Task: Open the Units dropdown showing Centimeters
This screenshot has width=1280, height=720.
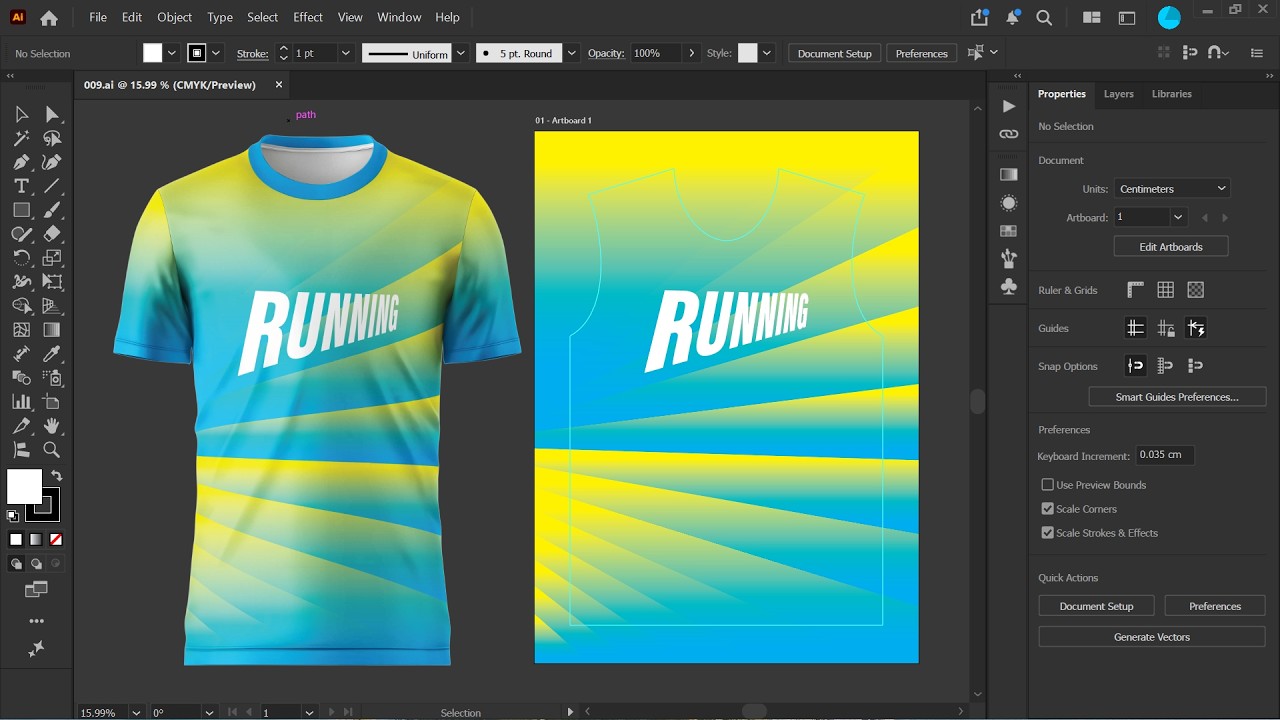Action: (x=1172, y=189)
